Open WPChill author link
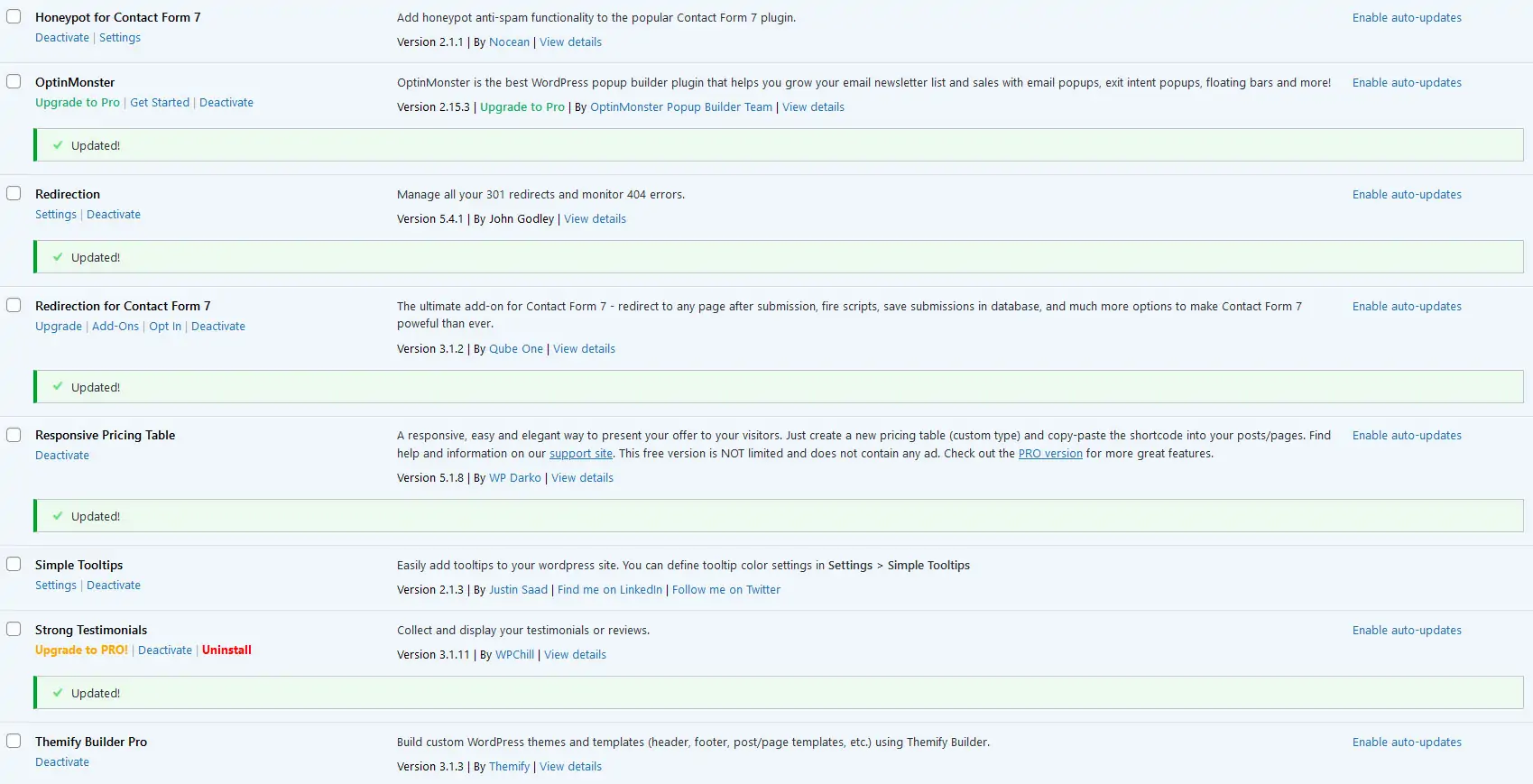1533x784 pixels. point(514,655)
